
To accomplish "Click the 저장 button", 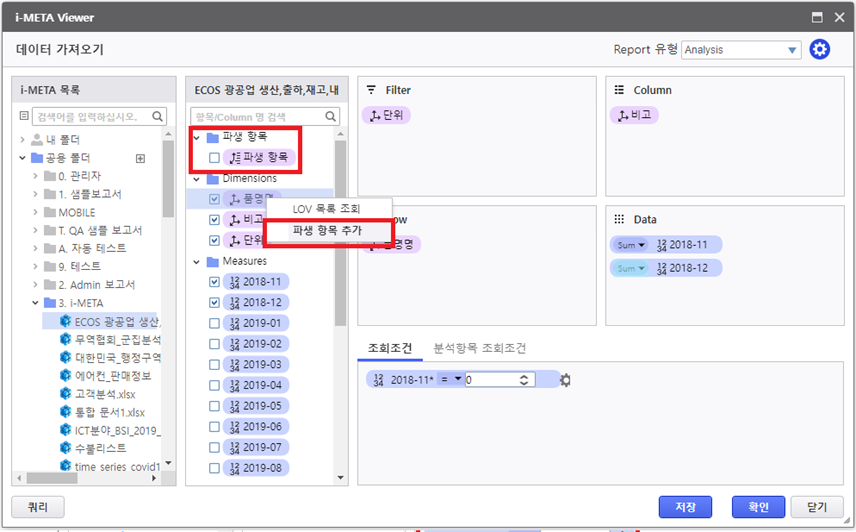I will (x=685, y=506).
